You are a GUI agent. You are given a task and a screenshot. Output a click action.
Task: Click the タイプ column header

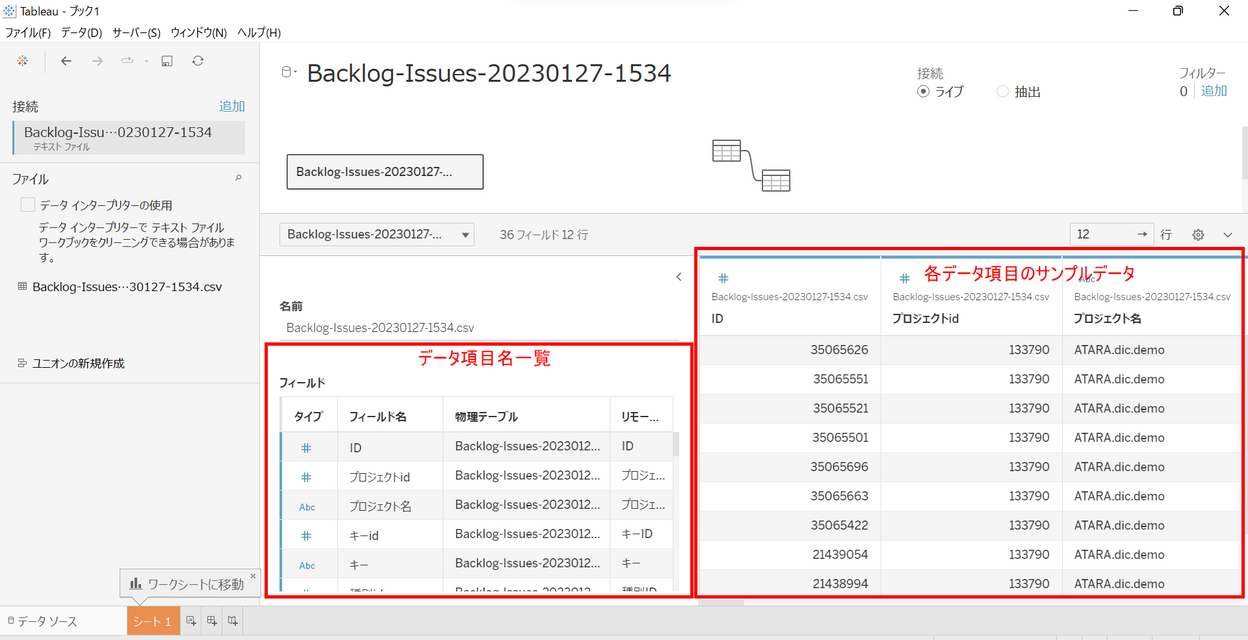(308, 417)
